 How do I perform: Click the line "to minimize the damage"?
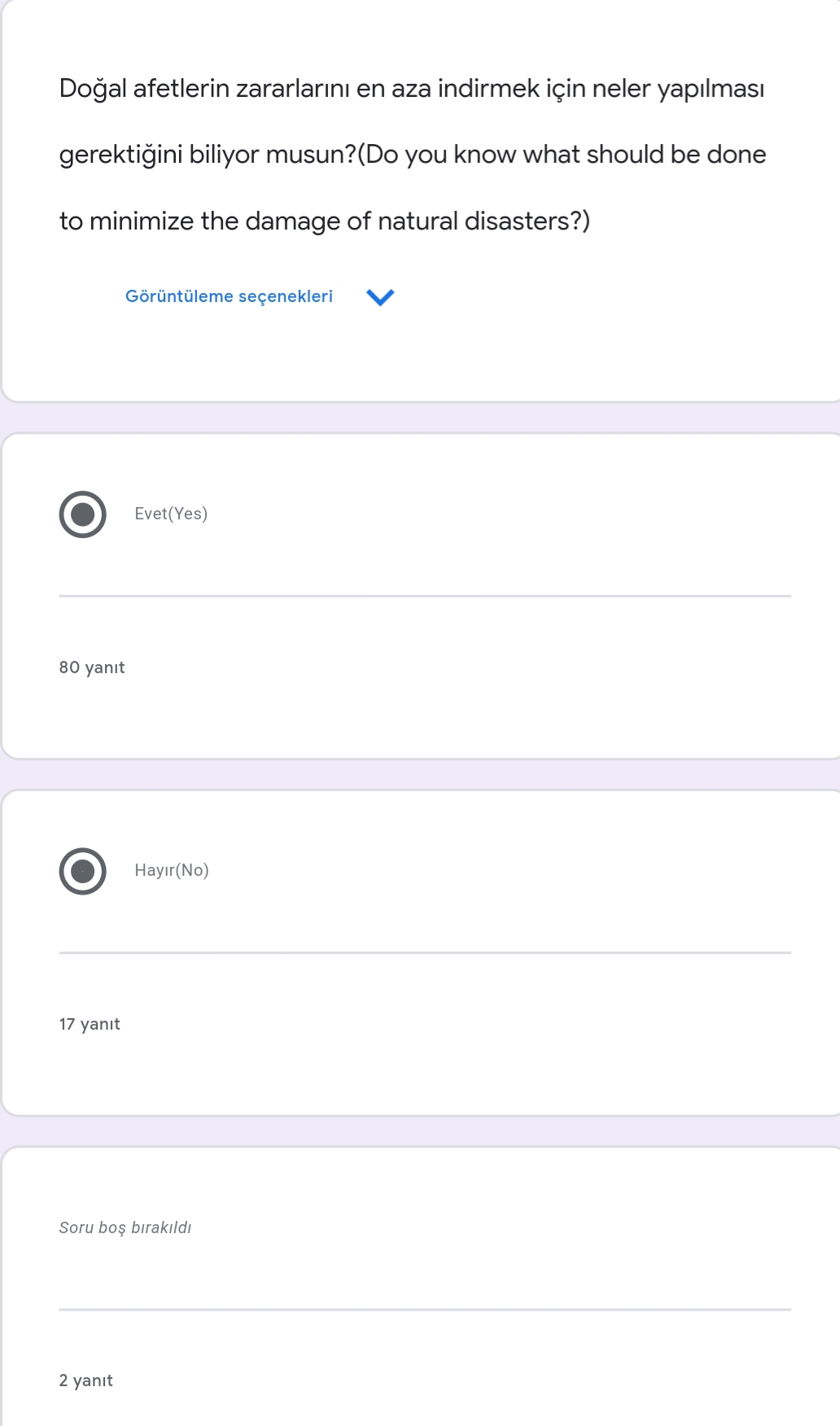click(x=324, y=221)
